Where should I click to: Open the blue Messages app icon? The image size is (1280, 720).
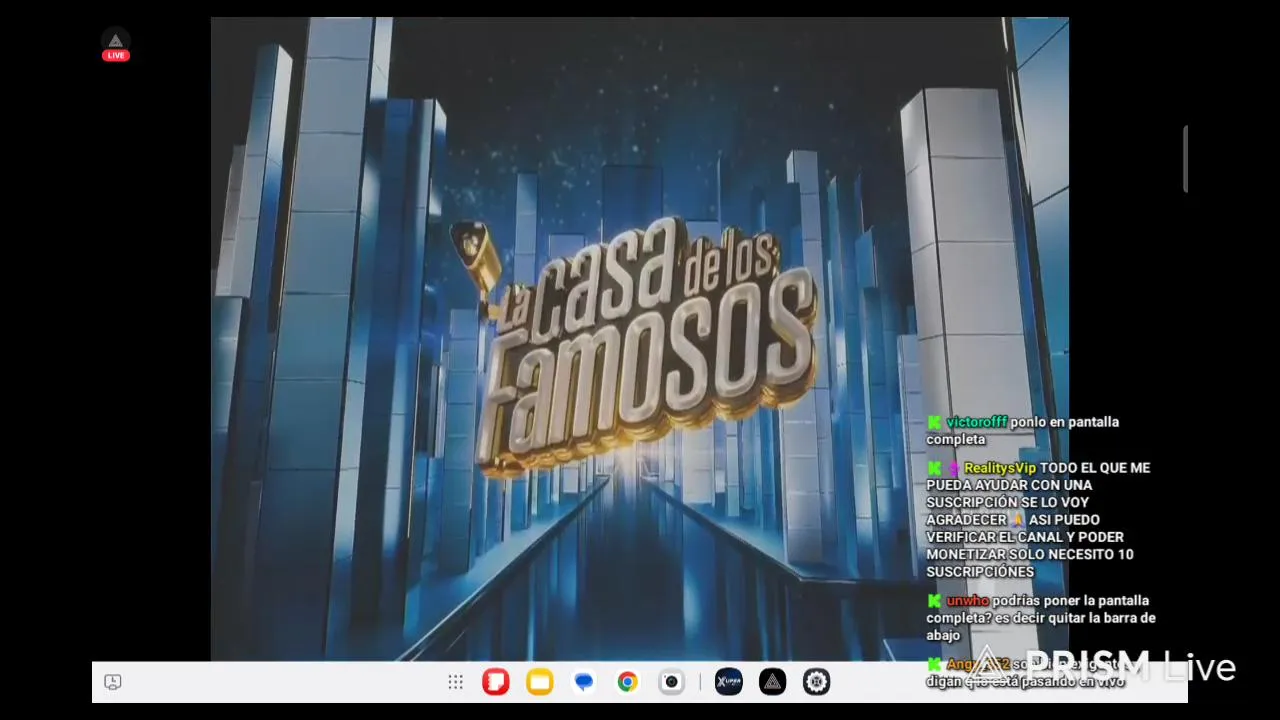click(x=584, y=682)
